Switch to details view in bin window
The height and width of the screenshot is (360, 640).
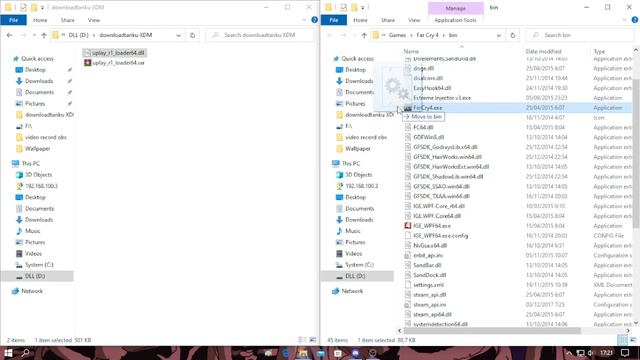(622, 340)
